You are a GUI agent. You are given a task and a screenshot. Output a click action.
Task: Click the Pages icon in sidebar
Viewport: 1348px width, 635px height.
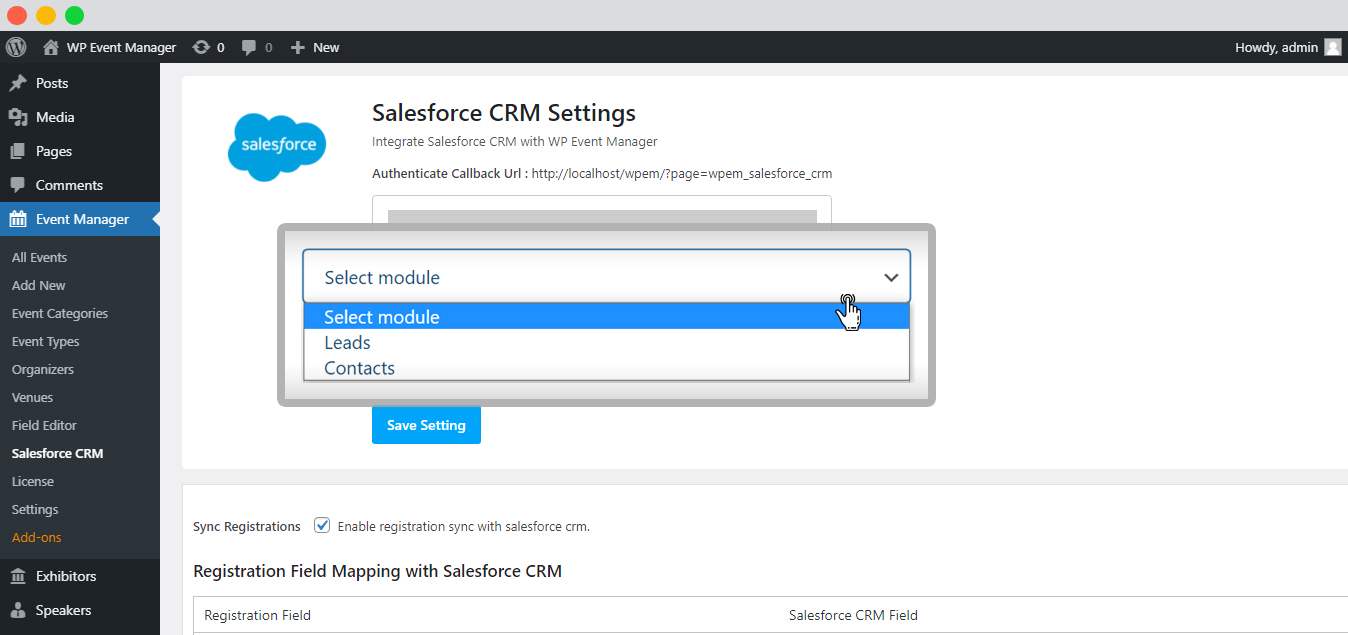[18, 151]
